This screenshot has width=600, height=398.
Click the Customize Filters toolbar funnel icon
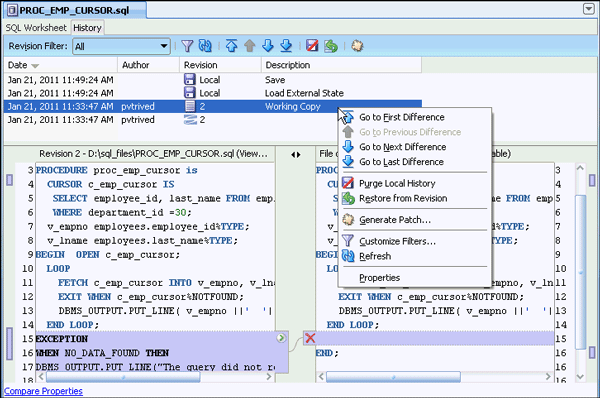[187, 46]
